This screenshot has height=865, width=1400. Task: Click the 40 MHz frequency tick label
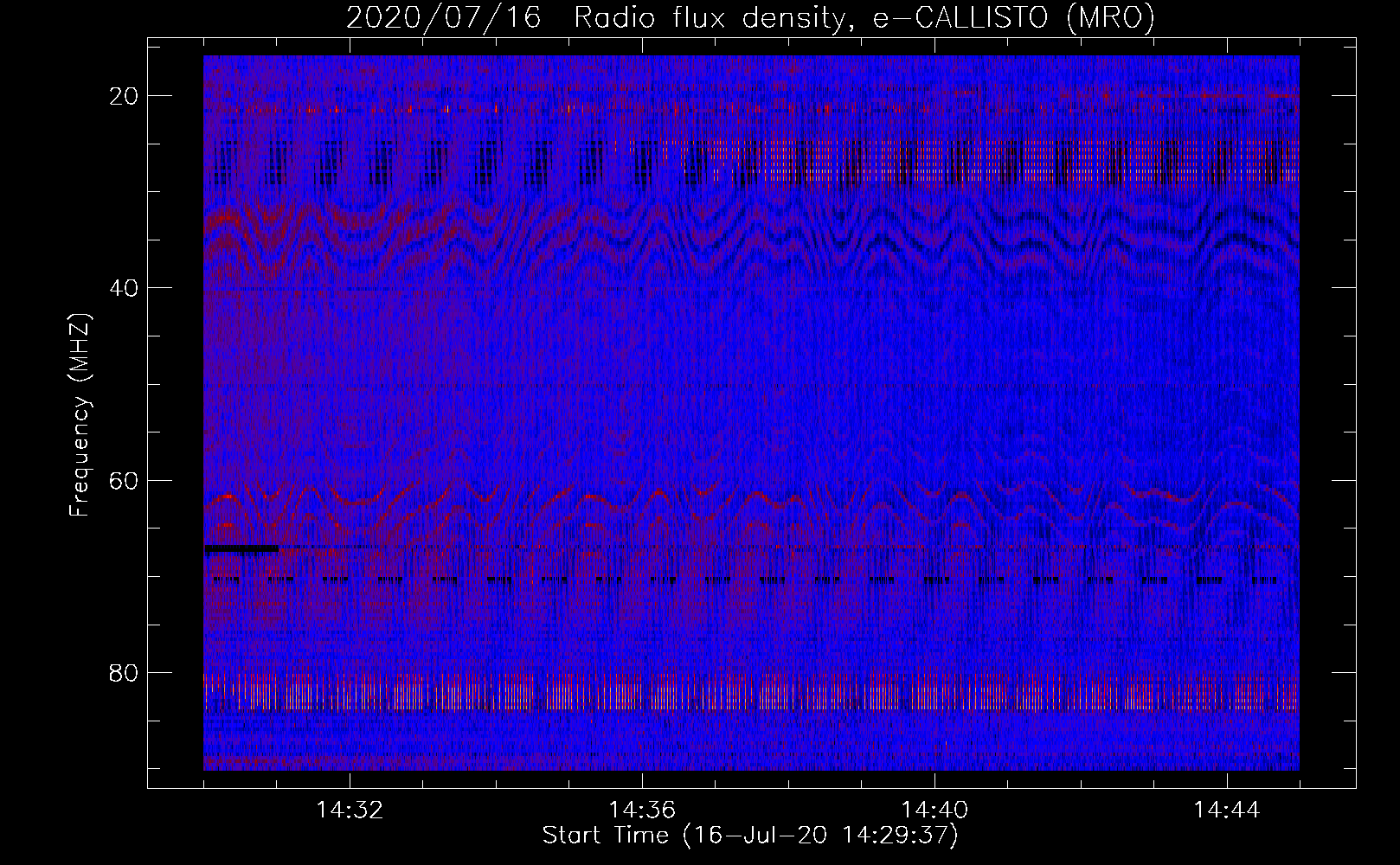point(125,287)
